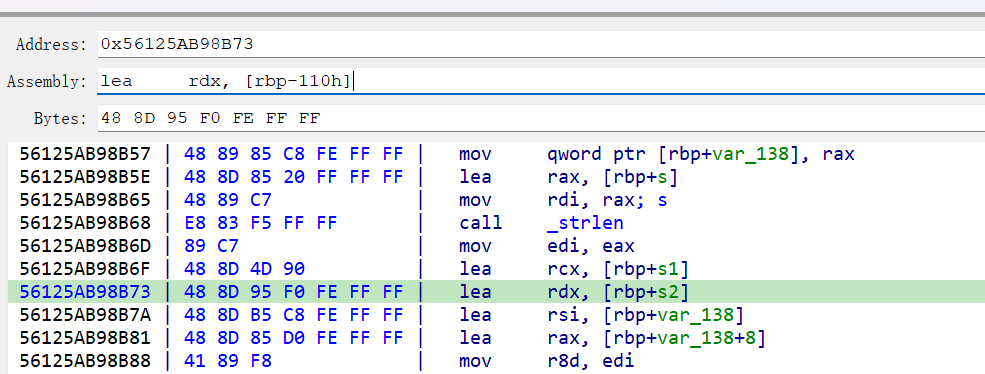985x374 pixels.
Task: Click operand rax, [rbp+var_138+8]
Action: coord(656,339)
